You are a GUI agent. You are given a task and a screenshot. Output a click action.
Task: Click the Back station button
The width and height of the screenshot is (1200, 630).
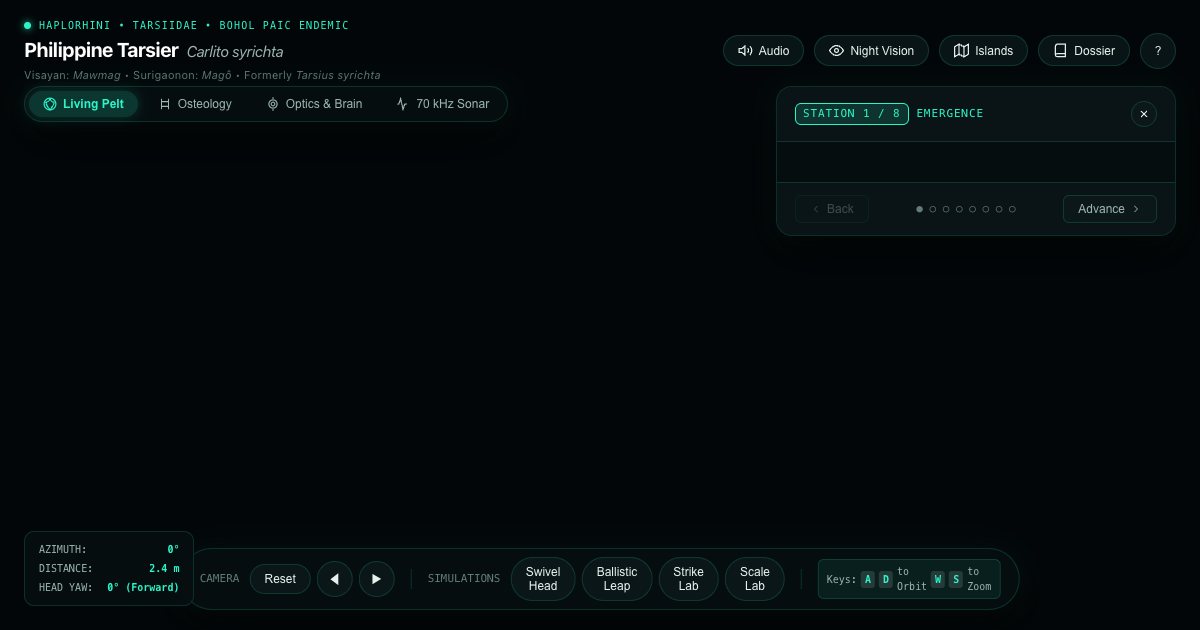832,209
